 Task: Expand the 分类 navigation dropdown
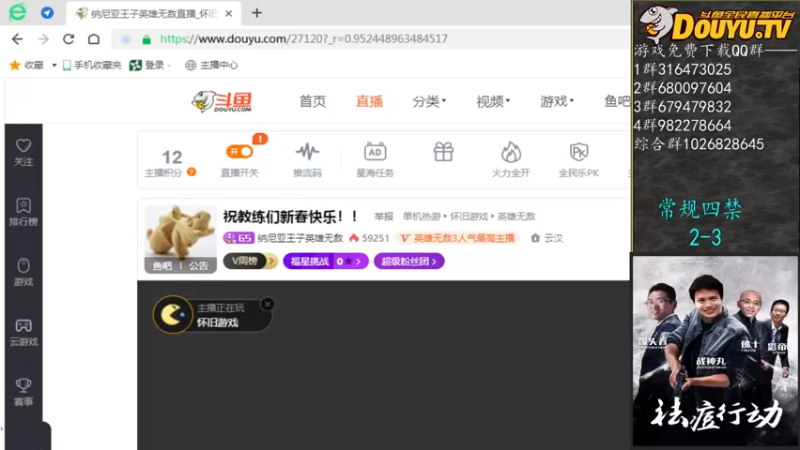429,102
